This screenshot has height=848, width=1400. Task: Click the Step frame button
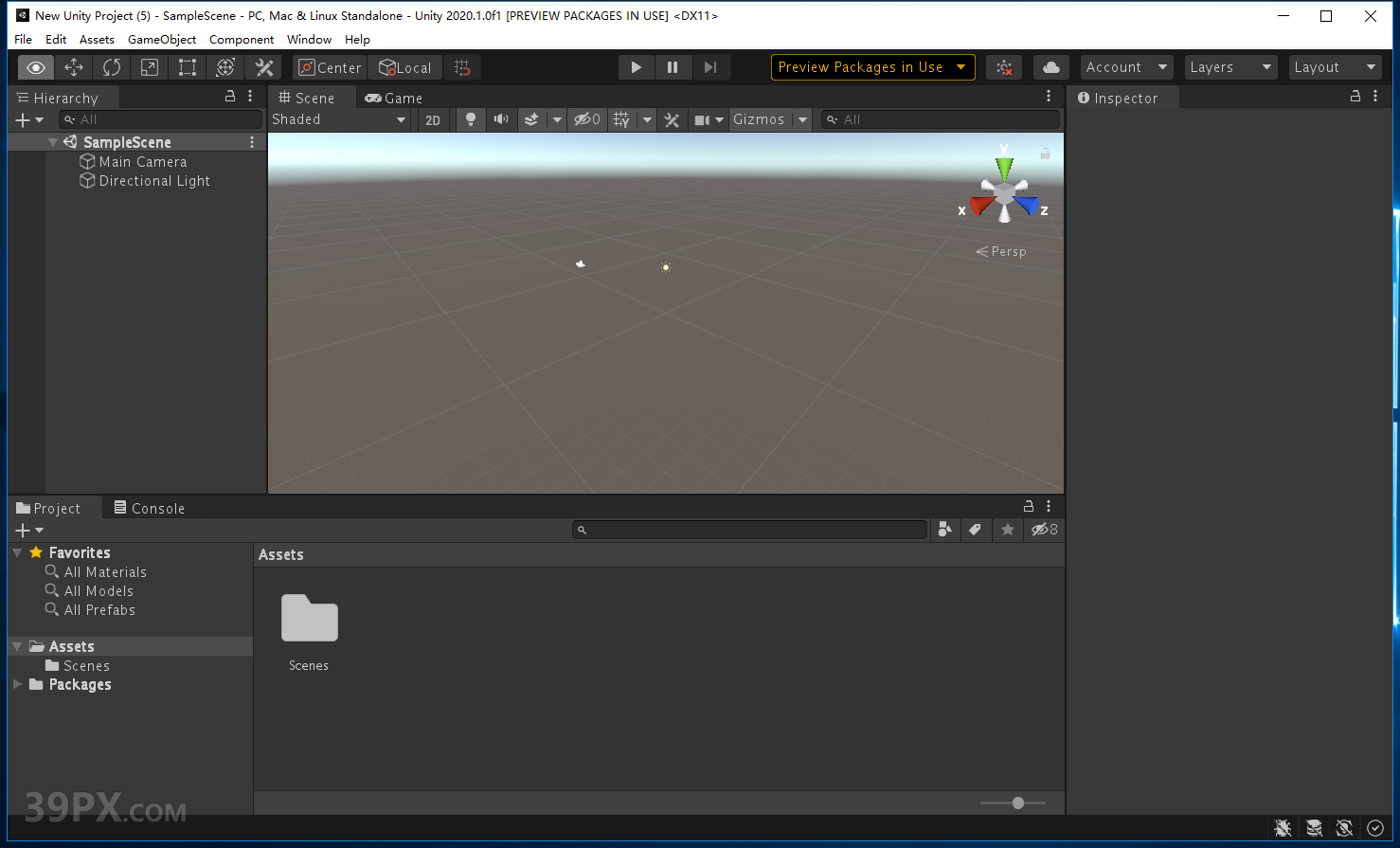coord(709,67)
